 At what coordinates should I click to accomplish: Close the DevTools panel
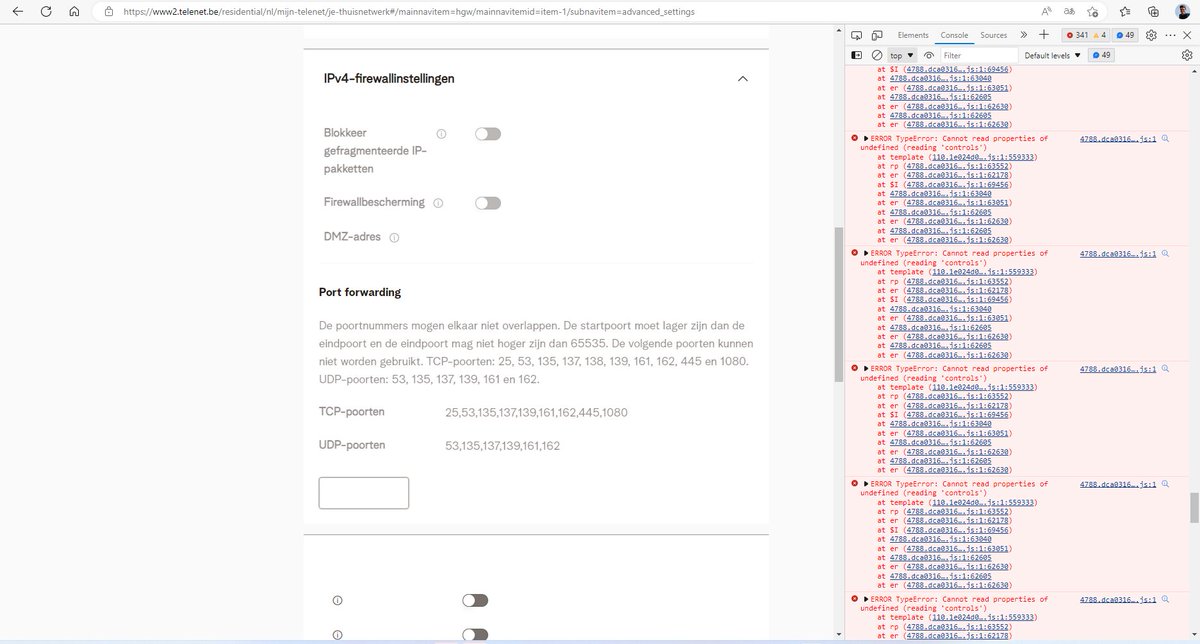click(x=1189, y=35)
